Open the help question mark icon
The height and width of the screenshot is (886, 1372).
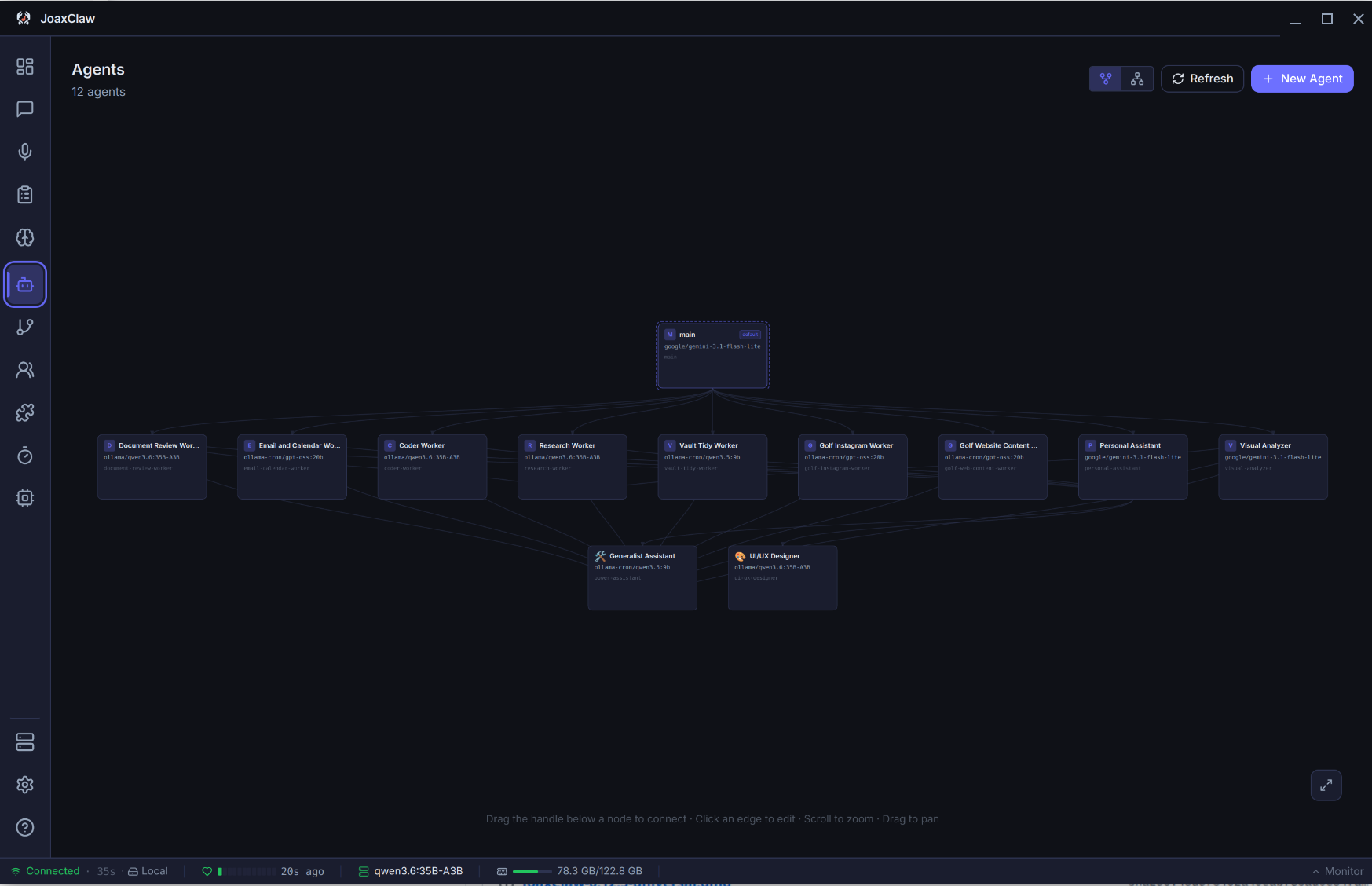[25, 827]
